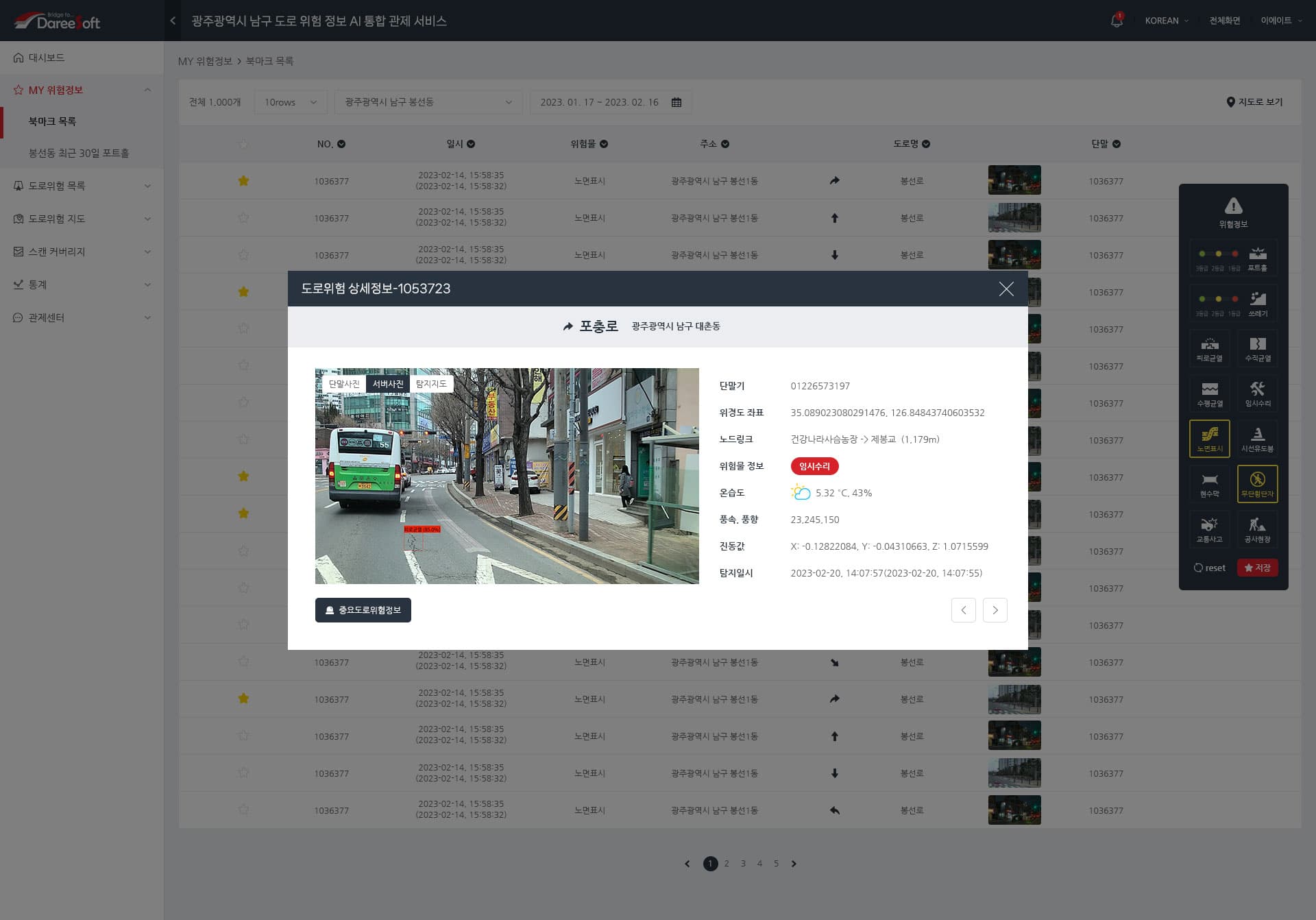This screenshot has width=1316, height=920.
Task: Toggle off the 노면표시 filter
Action: [1209, 438]
